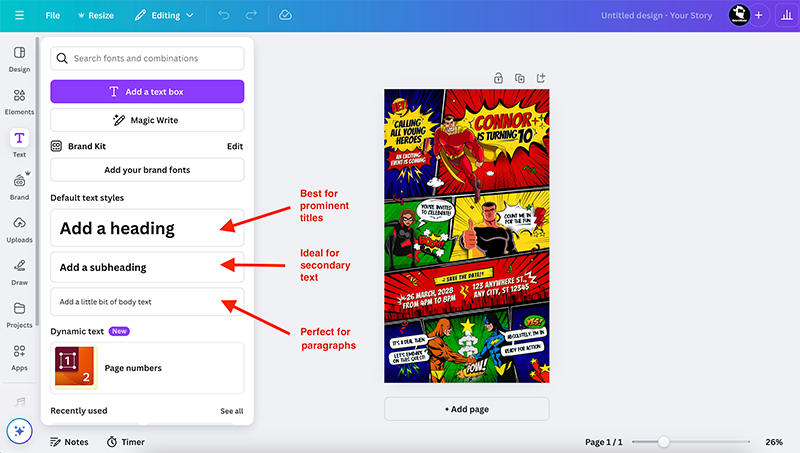This screenshot has height=453, width=800.
Task: Click the zoom level slider
Action: click(x=663, y=441)
